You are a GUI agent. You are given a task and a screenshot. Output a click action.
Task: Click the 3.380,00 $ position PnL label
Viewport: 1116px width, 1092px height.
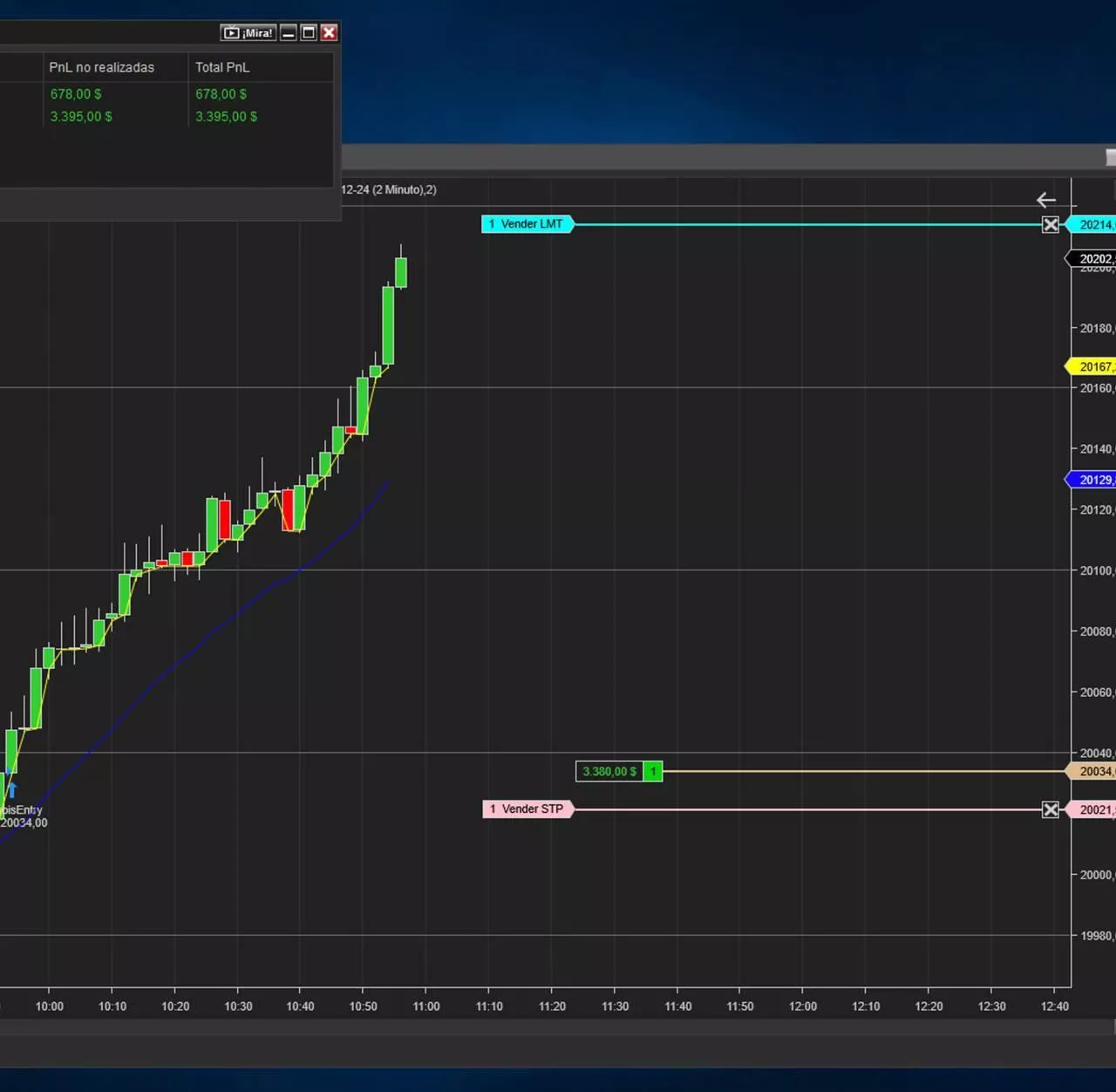[x=609, y=772]
